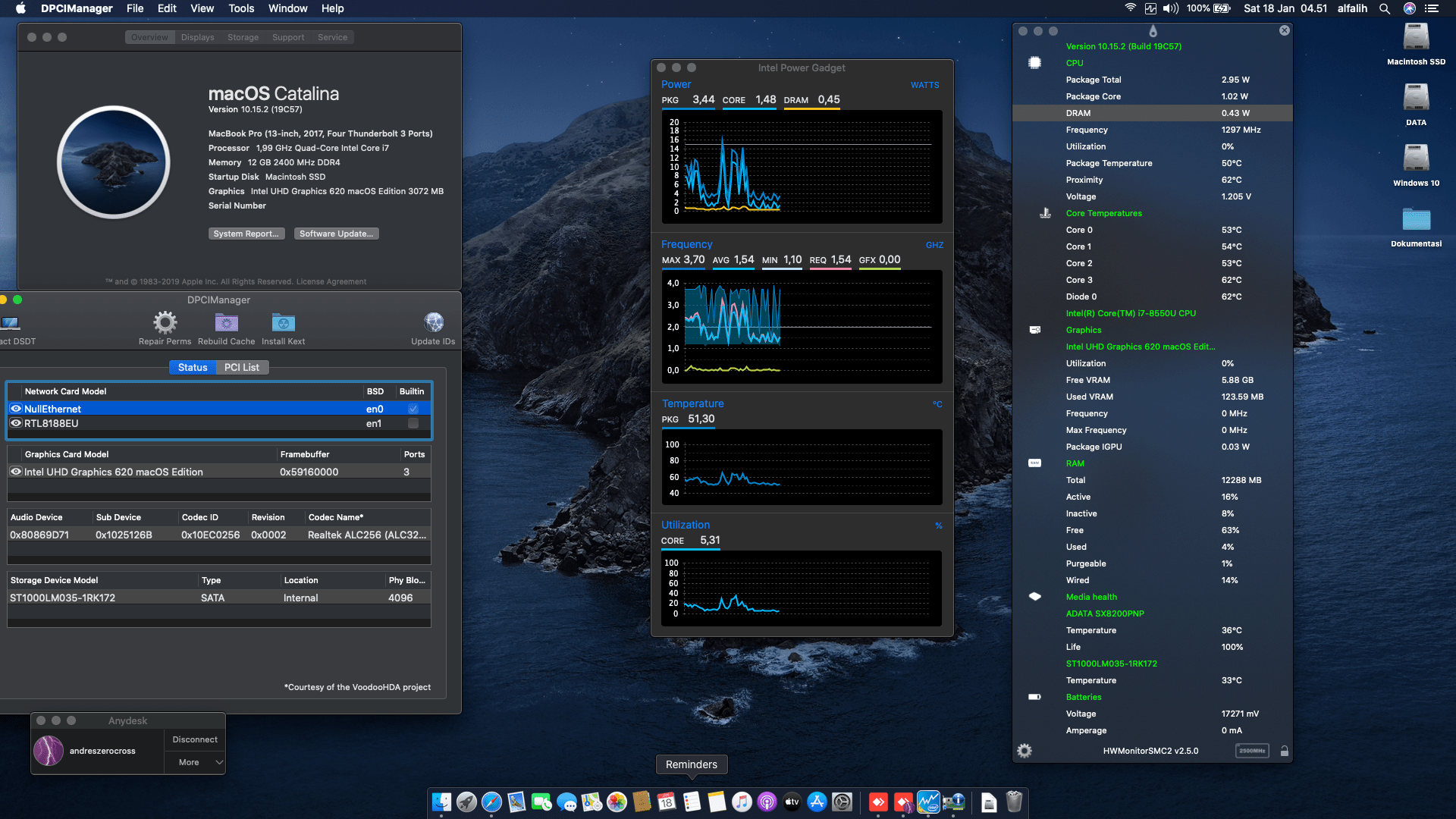Open Spotlight search in the menu bar
The height and width of the screenshot is (819, 1456).
pos(1385,8)
